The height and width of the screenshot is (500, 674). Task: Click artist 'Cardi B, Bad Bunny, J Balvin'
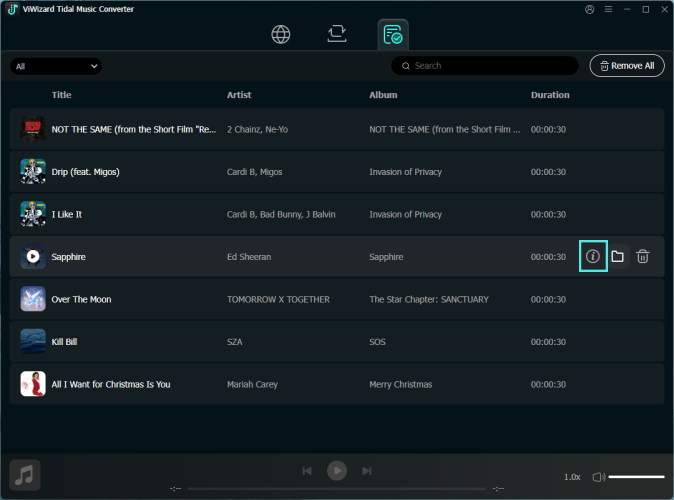pyautogui.click(x=281, y=214)
